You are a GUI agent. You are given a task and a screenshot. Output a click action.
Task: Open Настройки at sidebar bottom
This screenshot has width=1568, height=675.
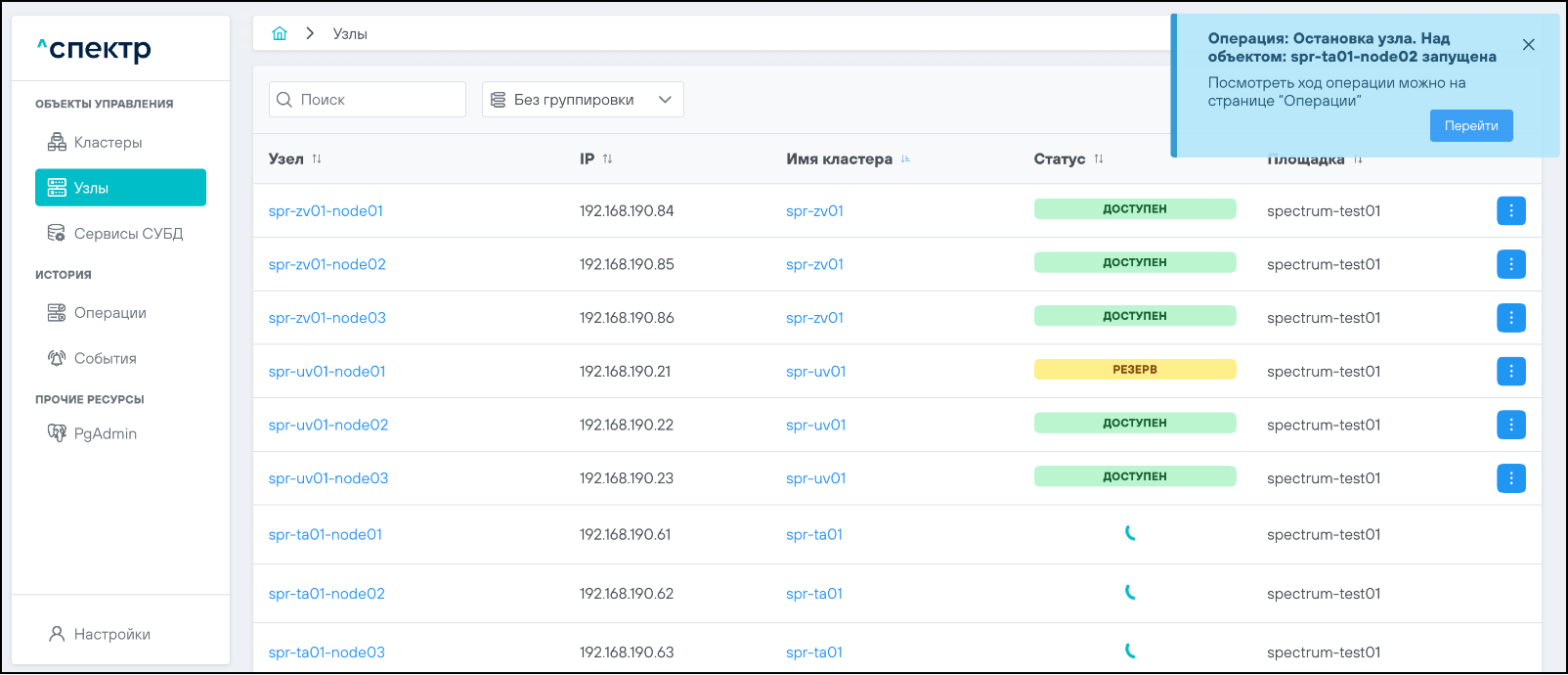click(x=111, y=634)
